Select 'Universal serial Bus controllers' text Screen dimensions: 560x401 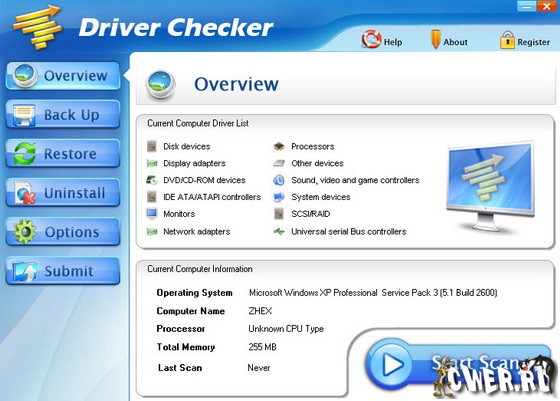[x=349, y=231]
